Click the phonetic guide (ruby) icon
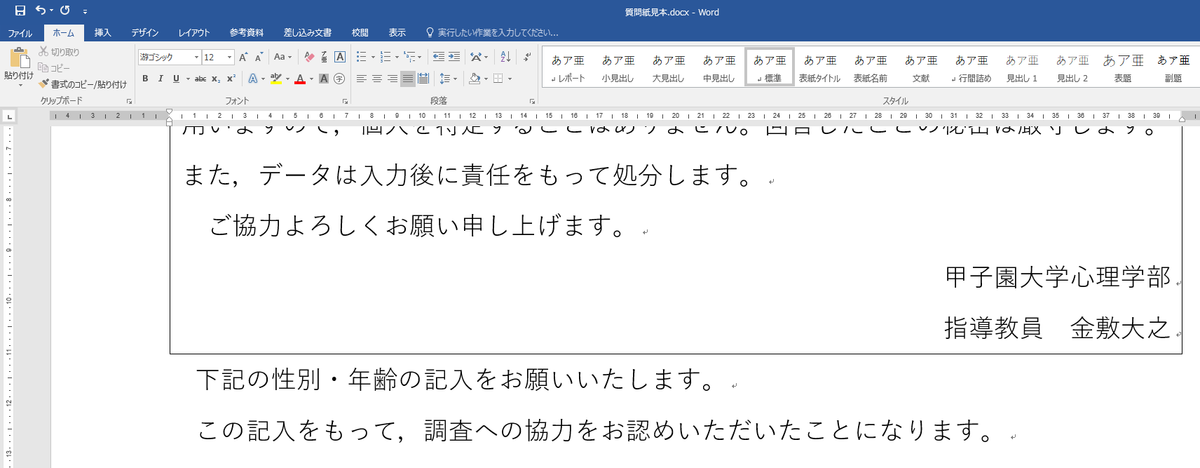The image size is (1200, 468). 324,57
